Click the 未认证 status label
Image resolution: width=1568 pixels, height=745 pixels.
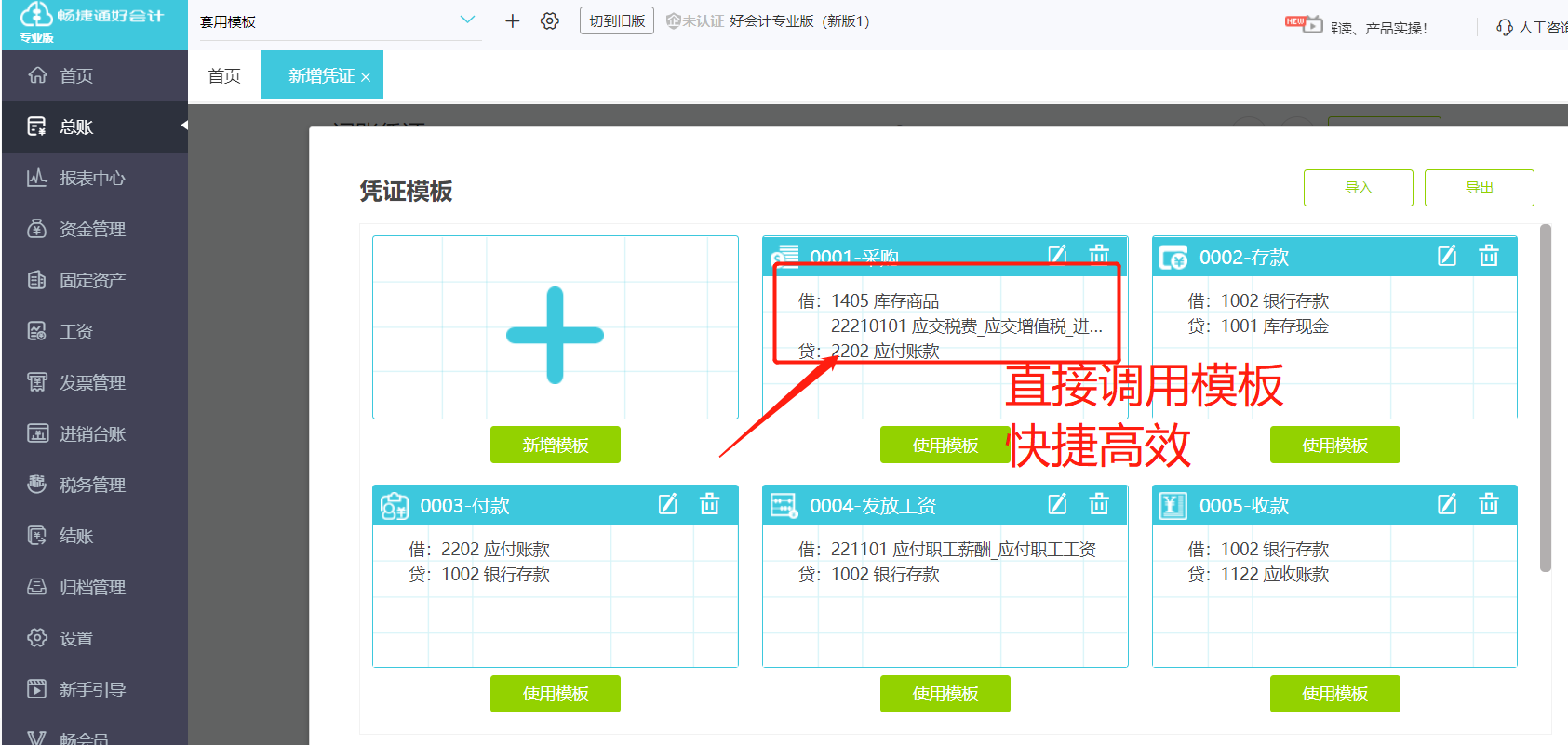tap(695, 20)
